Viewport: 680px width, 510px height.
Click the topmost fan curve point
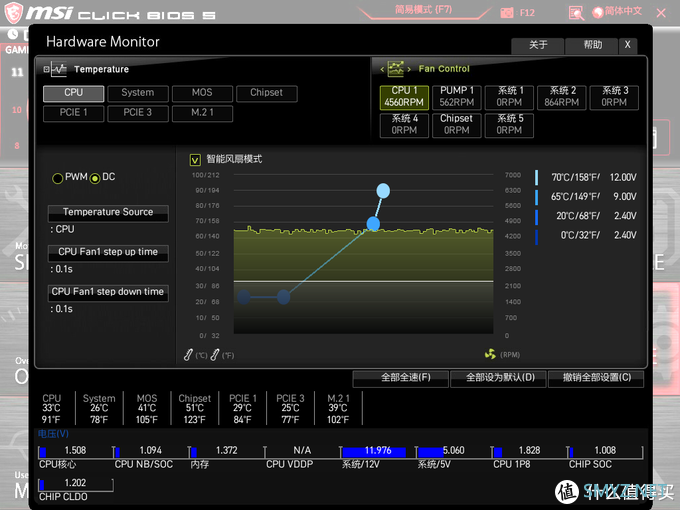click(x=383, y=191)
